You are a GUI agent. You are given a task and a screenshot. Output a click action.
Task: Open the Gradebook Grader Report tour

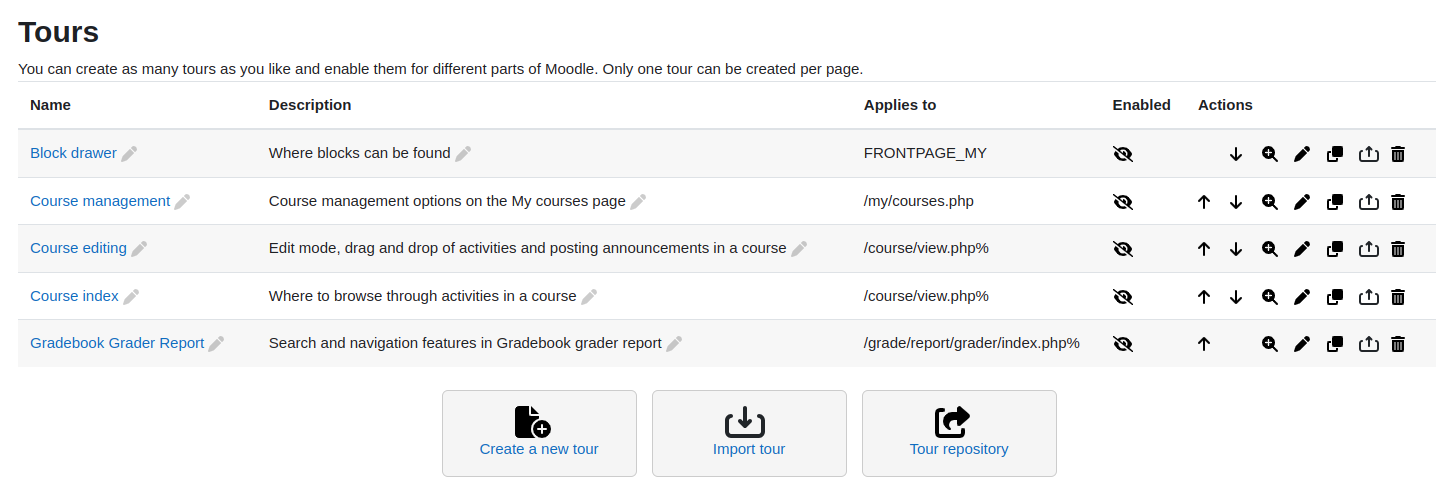pos(117,343)
